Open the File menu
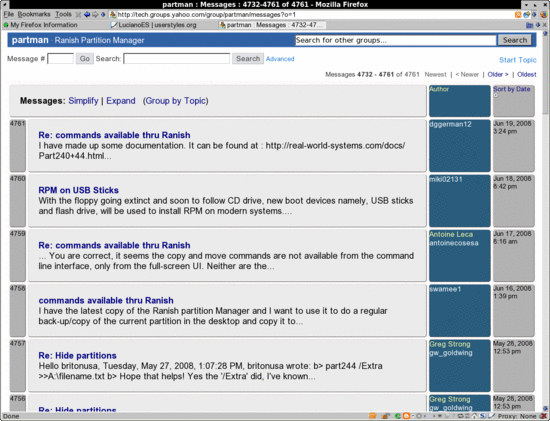Screen dimensions: 550x421 [x=8, y=14]
